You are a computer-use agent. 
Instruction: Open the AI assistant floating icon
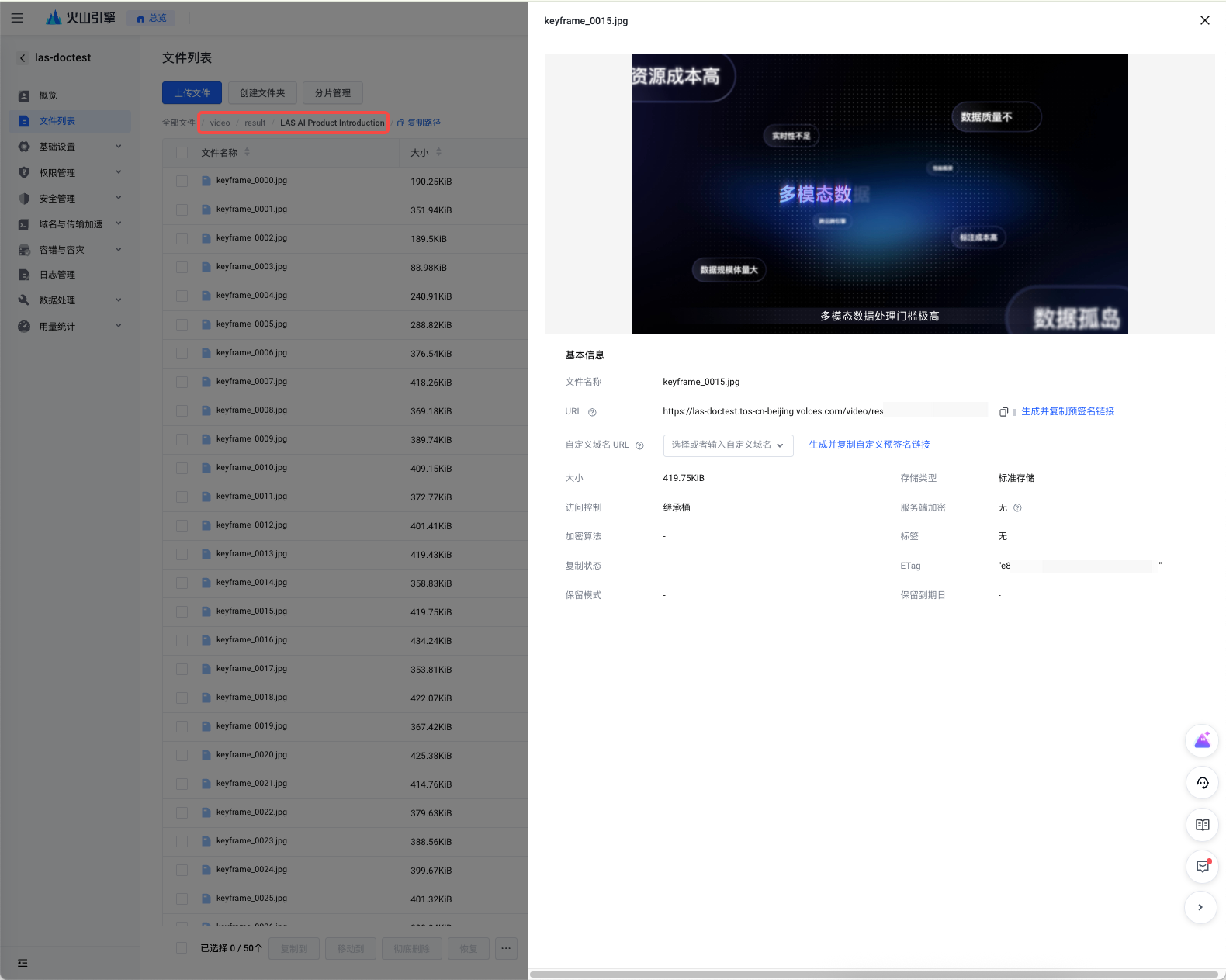[x=1202, y=741]
